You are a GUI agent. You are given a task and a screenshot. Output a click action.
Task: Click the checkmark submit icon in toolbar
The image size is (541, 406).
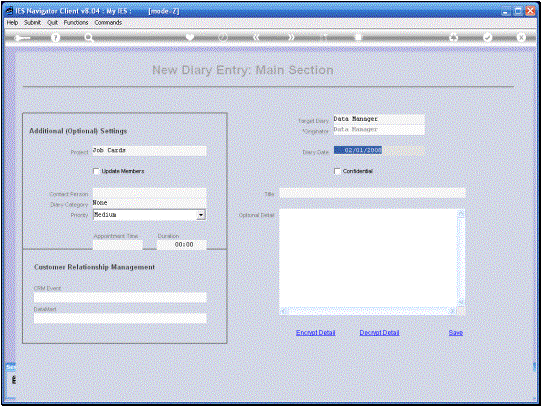(487, 37)
